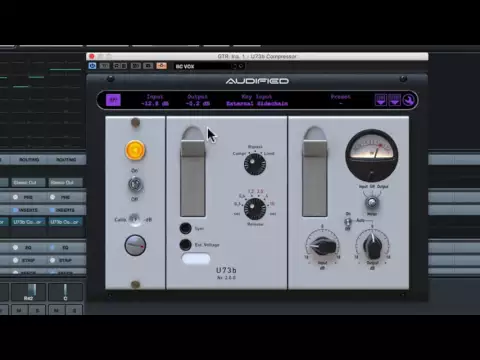The image size is (480, 360).
Task: Click the round calibration trim knob
Action: point(135,245)
